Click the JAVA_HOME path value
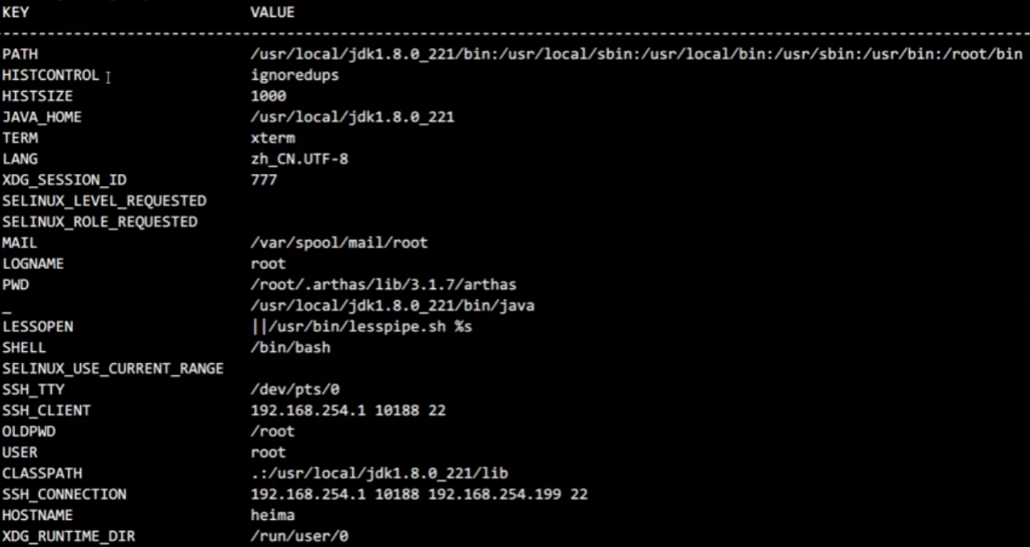1030x547 pixels. tap(352, 118)
